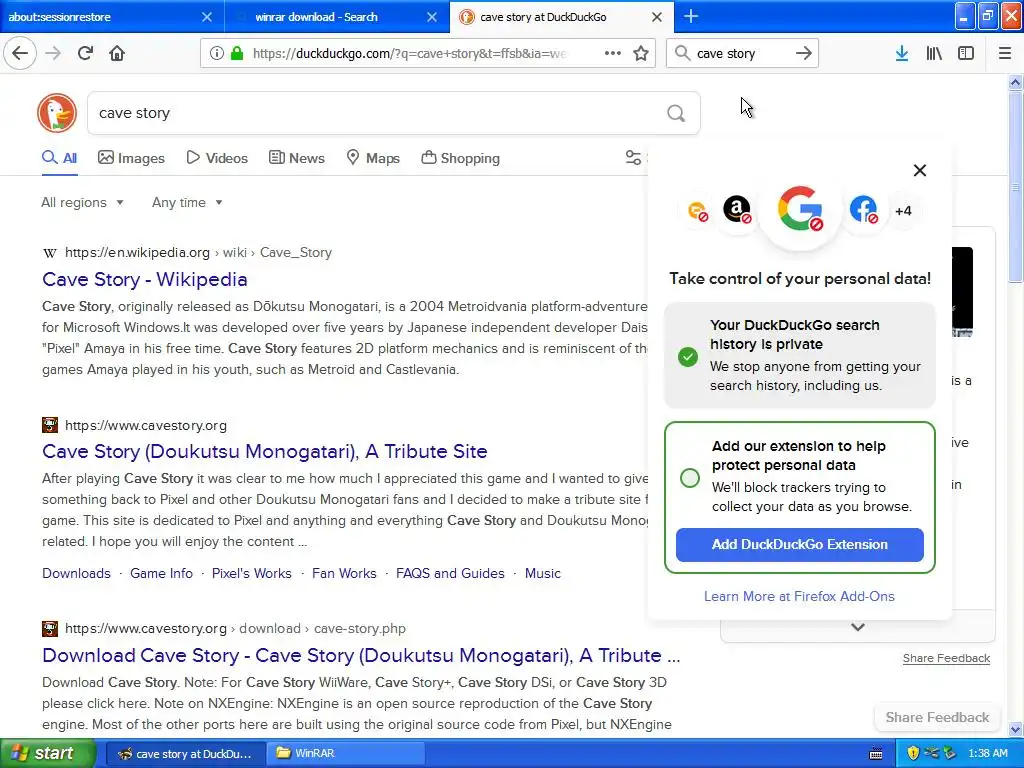The width and height of the screenshot is (1024, 768).
Task: Select the All results tab
Action: pos(60,158)
